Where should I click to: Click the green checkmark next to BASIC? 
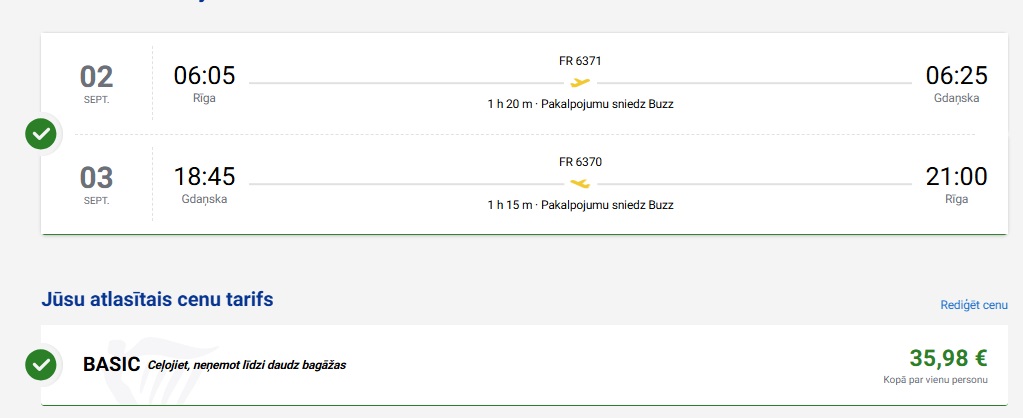click(41, 365)
